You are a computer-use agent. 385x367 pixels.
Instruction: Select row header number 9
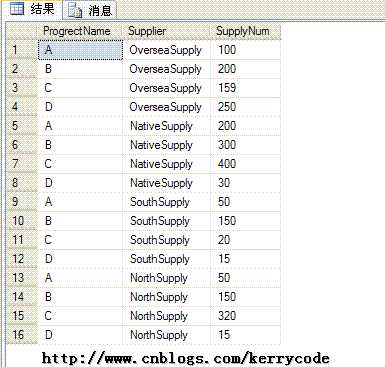(22, 202)
